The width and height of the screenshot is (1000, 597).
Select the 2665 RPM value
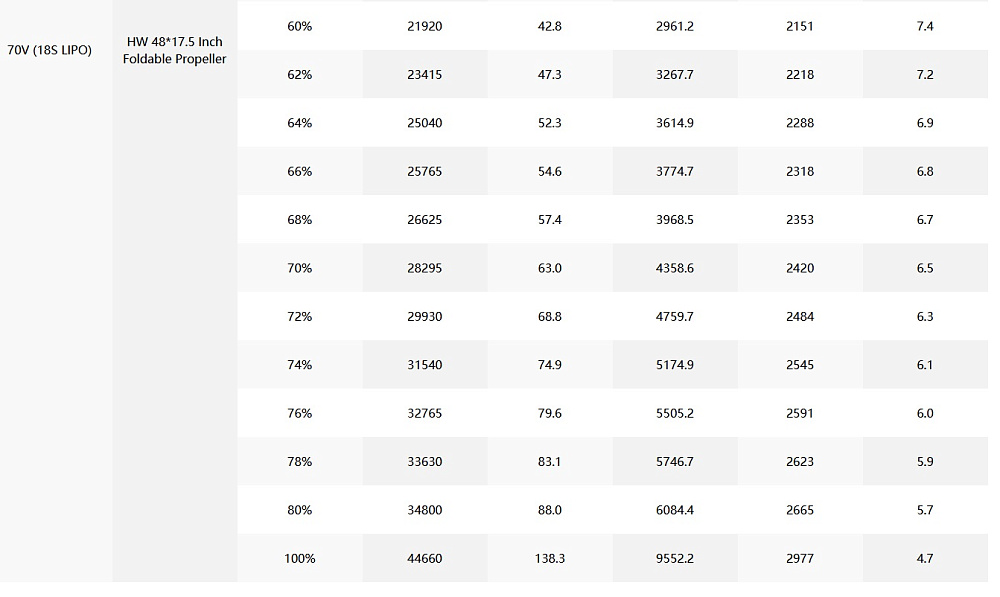799,510
